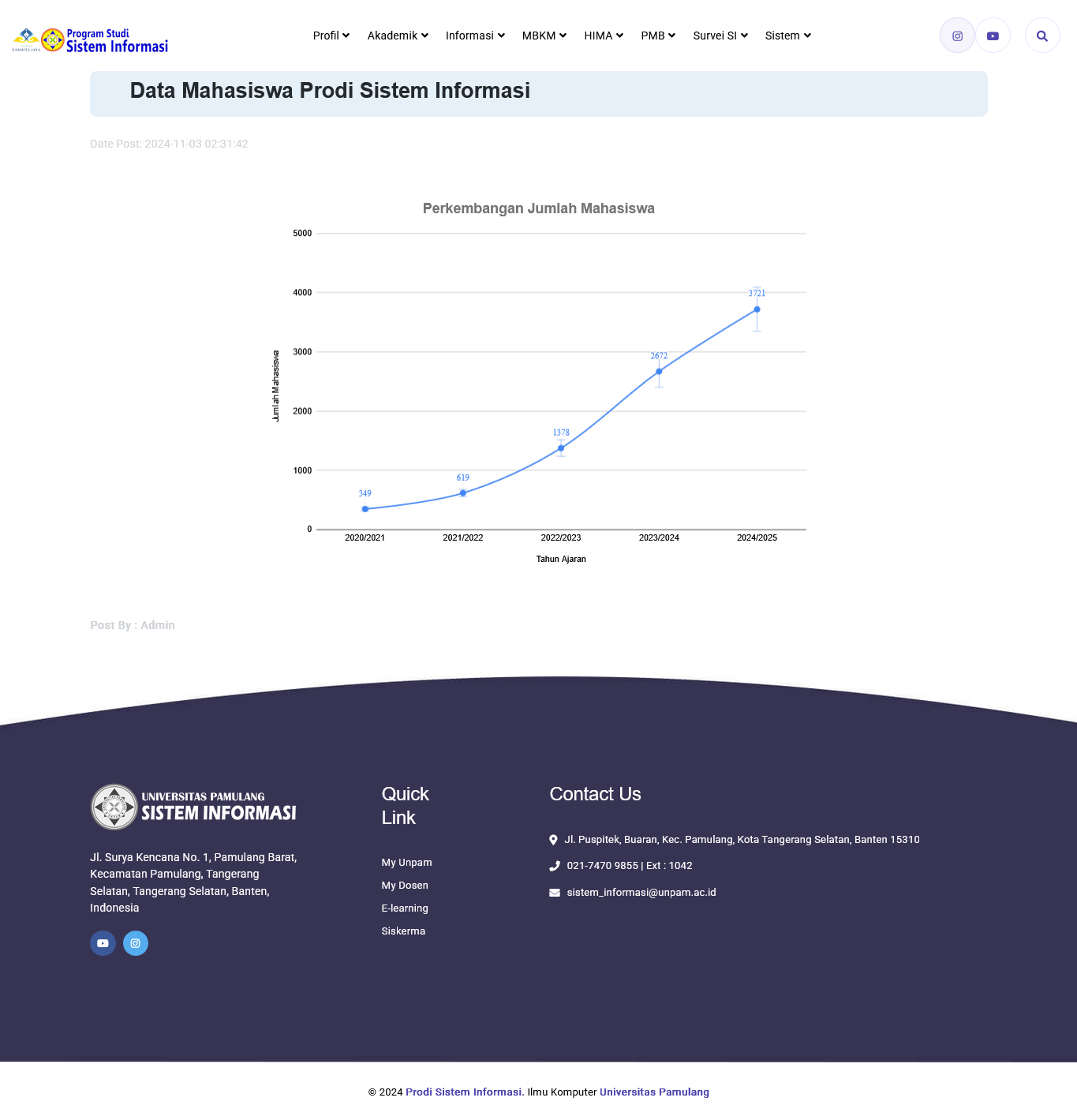Expand the PMB dropdown menu

[658, 36]
